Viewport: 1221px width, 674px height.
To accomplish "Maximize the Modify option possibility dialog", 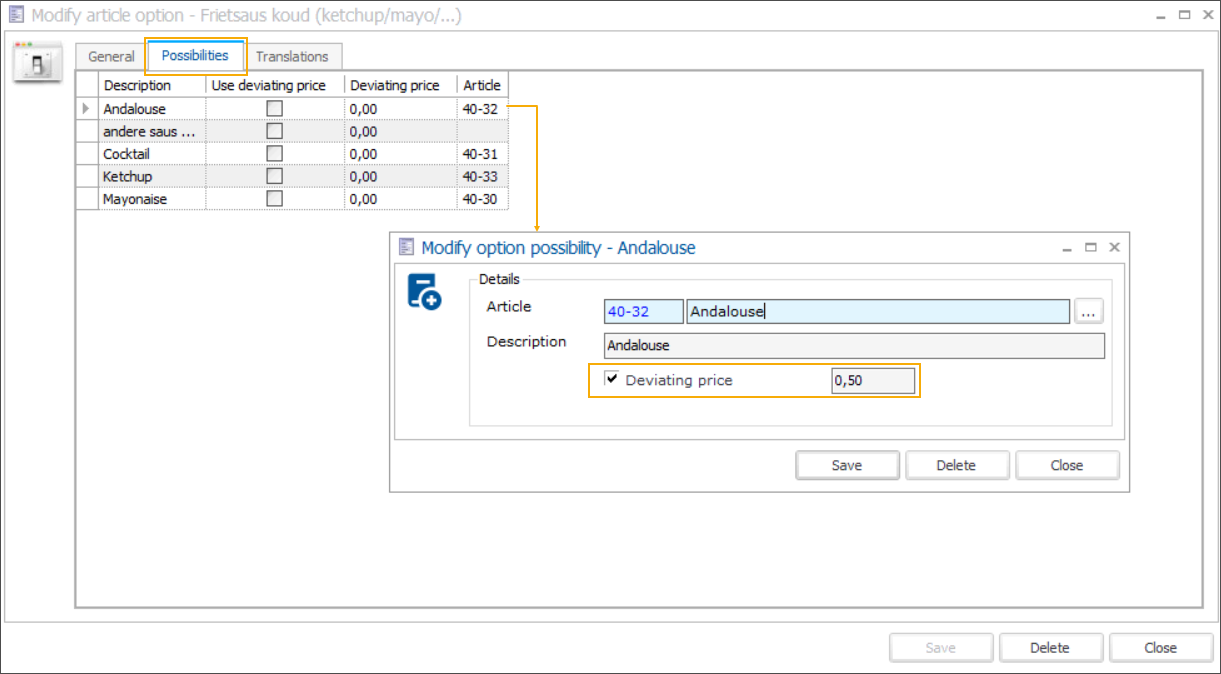I will point(1091,247).
